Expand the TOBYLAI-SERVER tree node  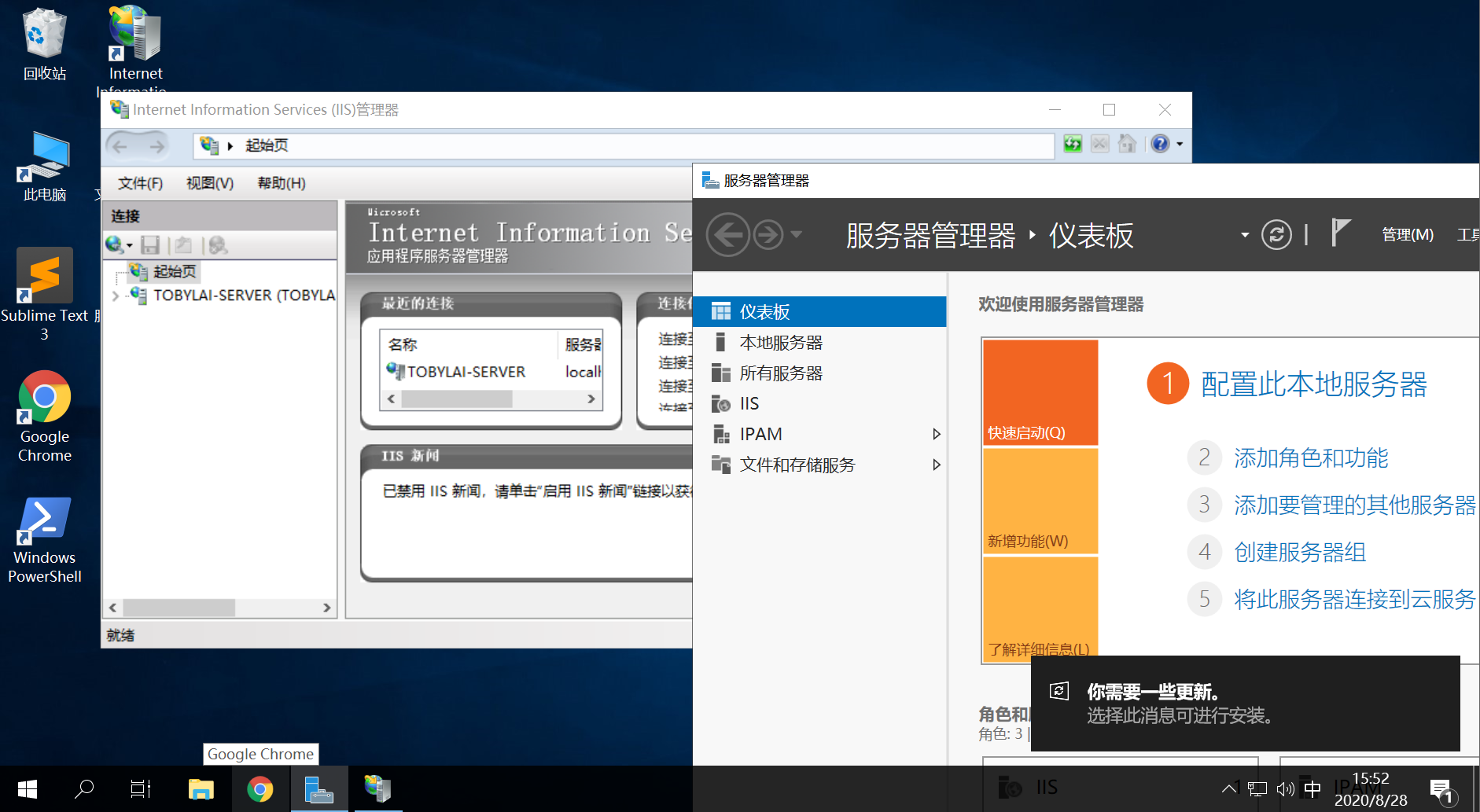pos(116,296)
